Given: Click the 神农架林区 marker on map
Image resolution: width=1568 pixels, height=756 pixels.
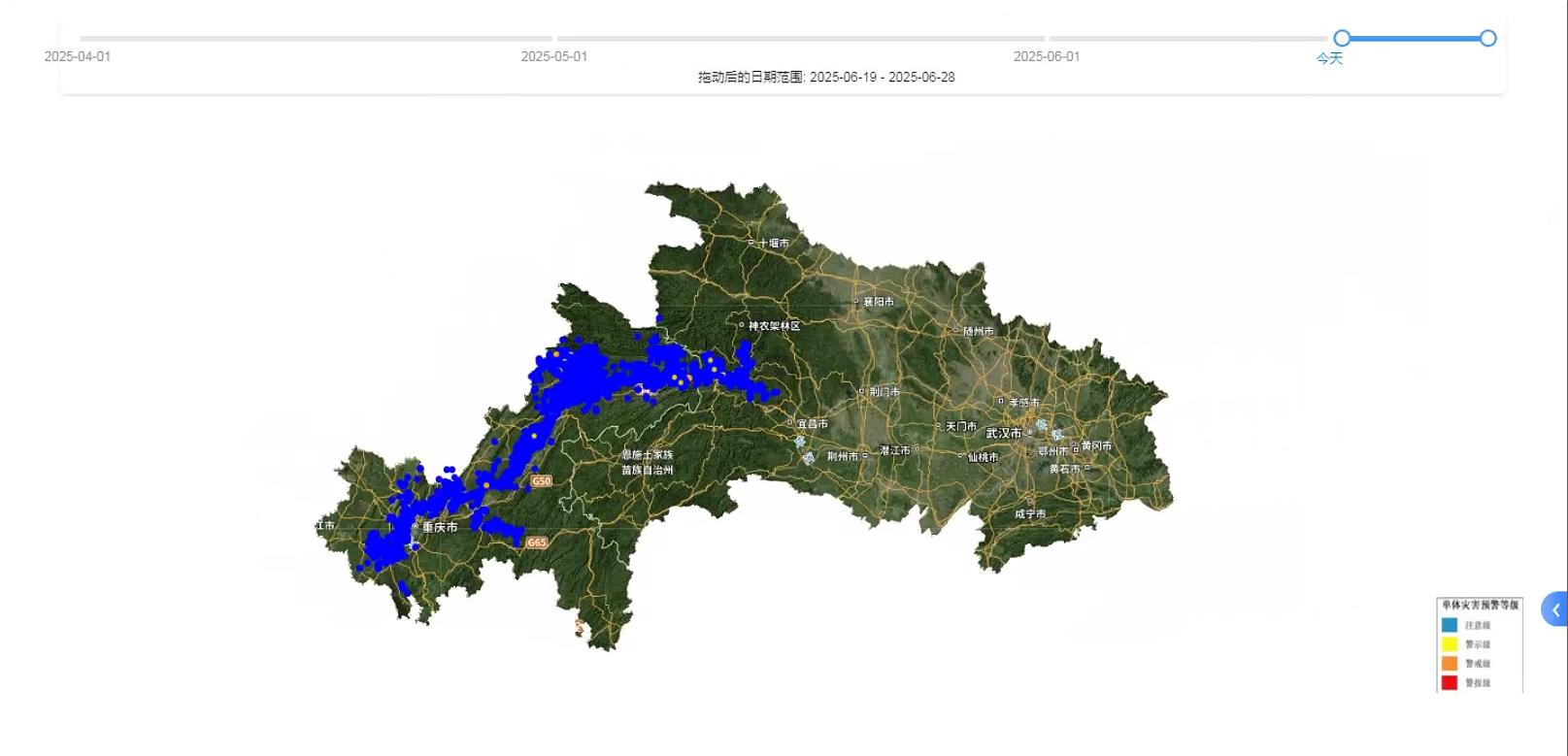Looking at the screenshot, I should pos(743,325).
